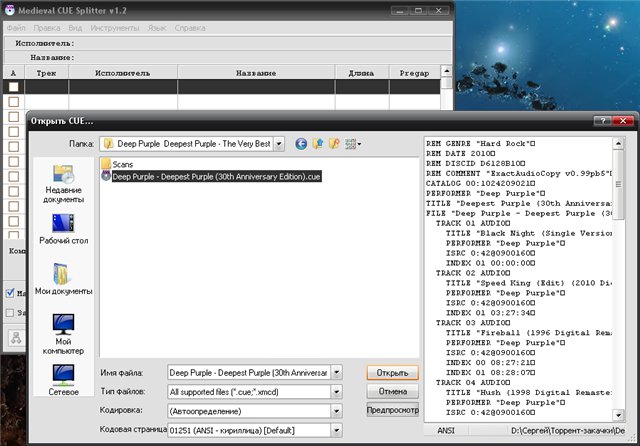Go up one folder level
Screen dimensions: 640x446
click(318, 144)
